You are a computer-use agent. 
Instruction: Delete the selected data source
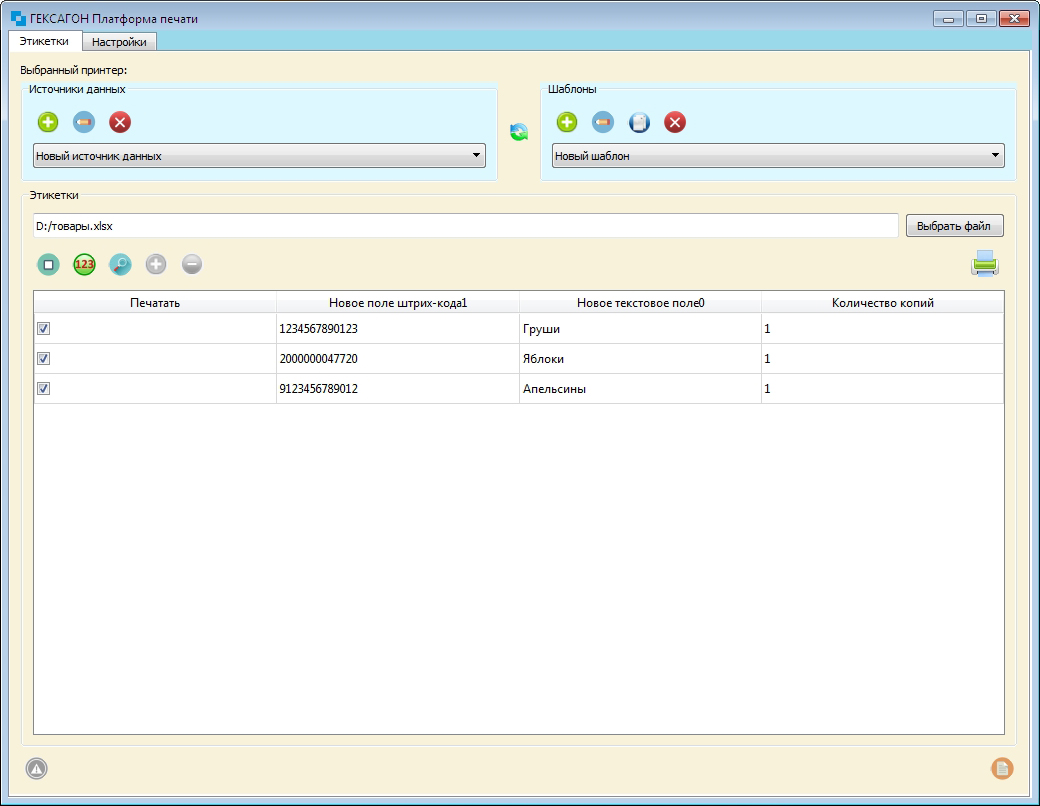(120, 123)
